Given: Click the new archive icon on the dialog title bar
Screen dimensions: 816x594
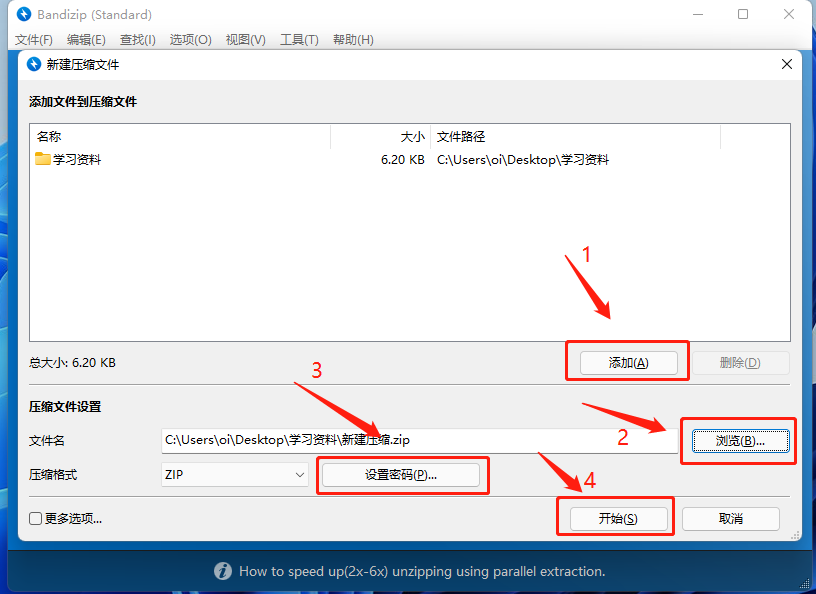Looking at the screenshot, I should click(31, 62).
